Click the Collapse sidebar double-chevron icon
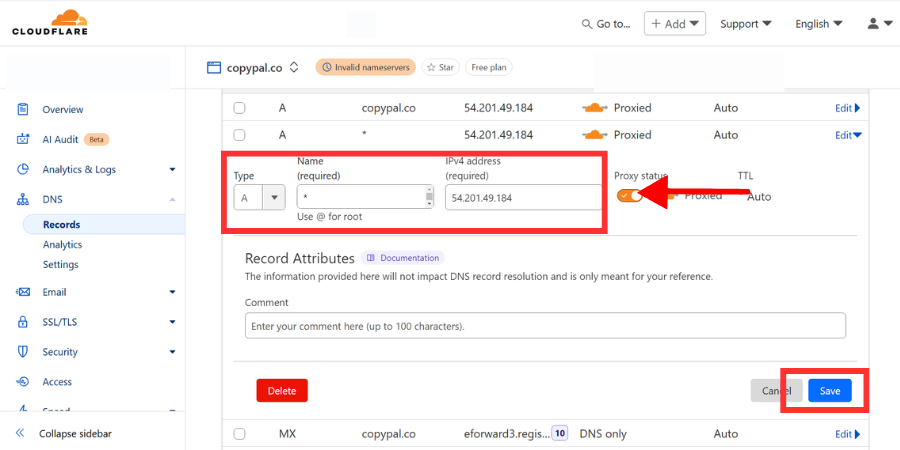 pyautogui.click(x=20, y=433)
